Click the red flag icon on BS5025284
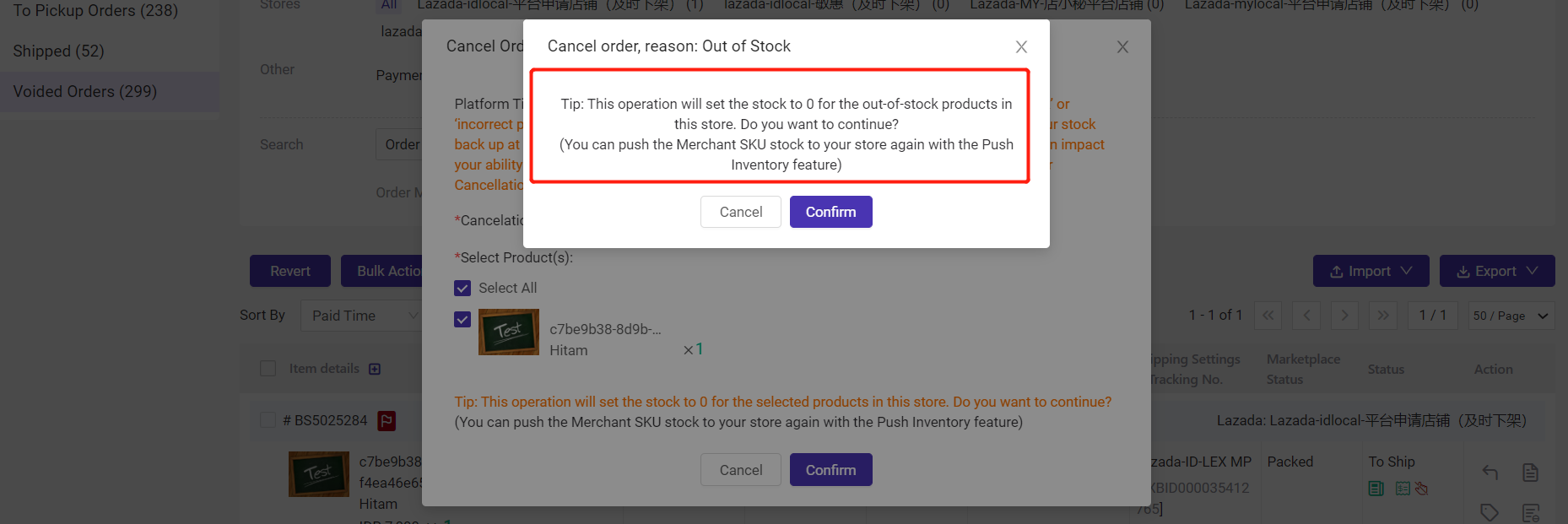The image size is (1568, 524). [x=387, y=420]
